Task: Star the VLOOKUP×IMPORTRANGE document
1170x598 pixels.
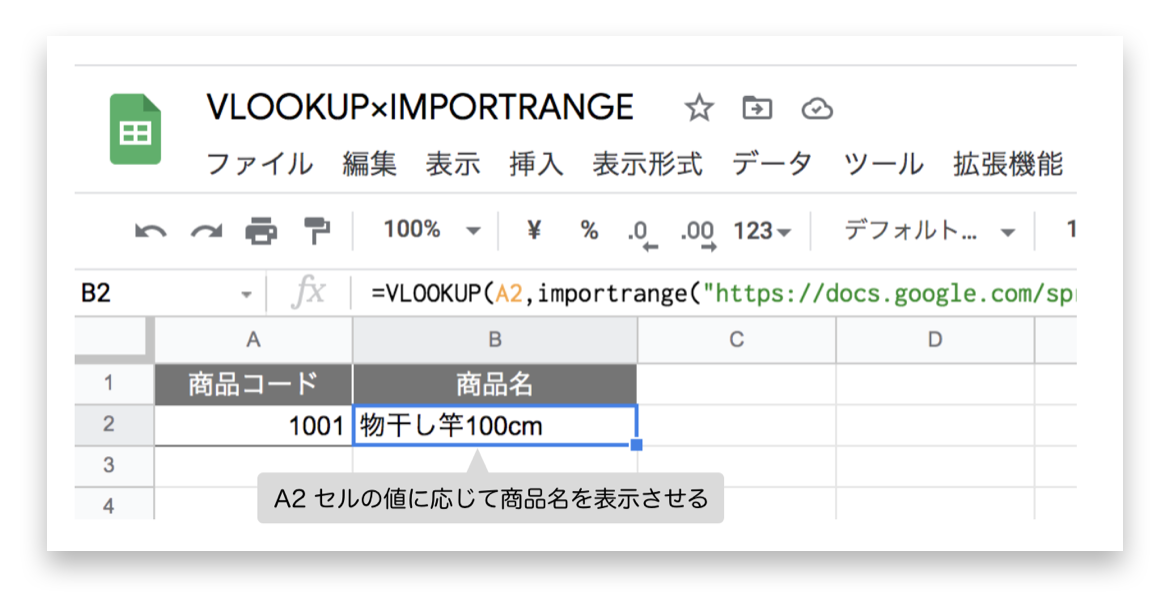Action: click(699, 109)
